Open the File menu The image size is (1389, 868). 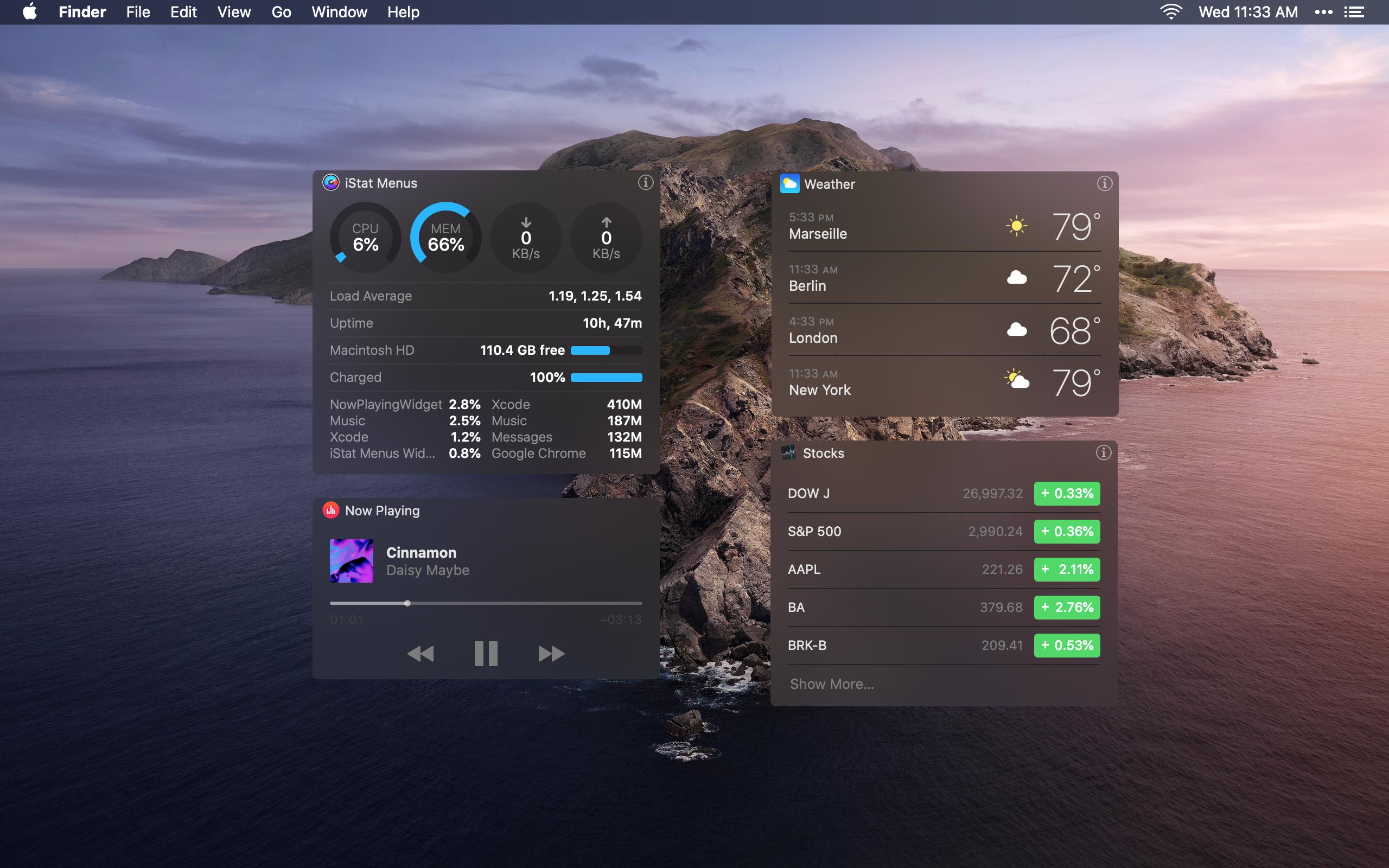pos(138,12)
